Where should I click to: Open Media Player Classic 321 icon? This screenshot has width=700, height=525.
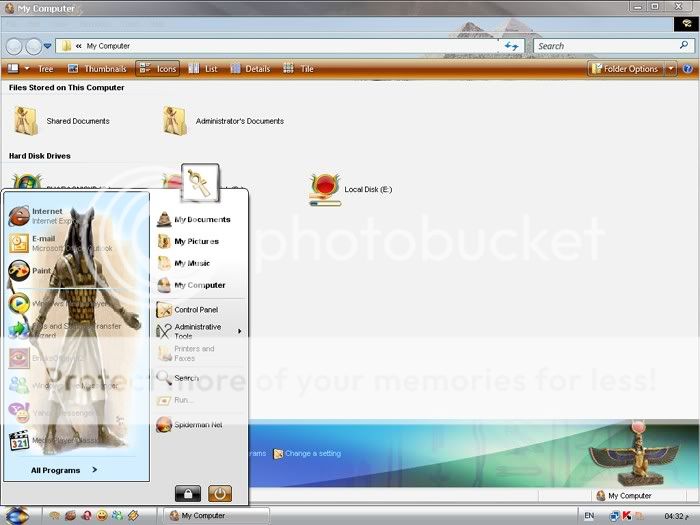pyautogui.click(x=19, y=440)
